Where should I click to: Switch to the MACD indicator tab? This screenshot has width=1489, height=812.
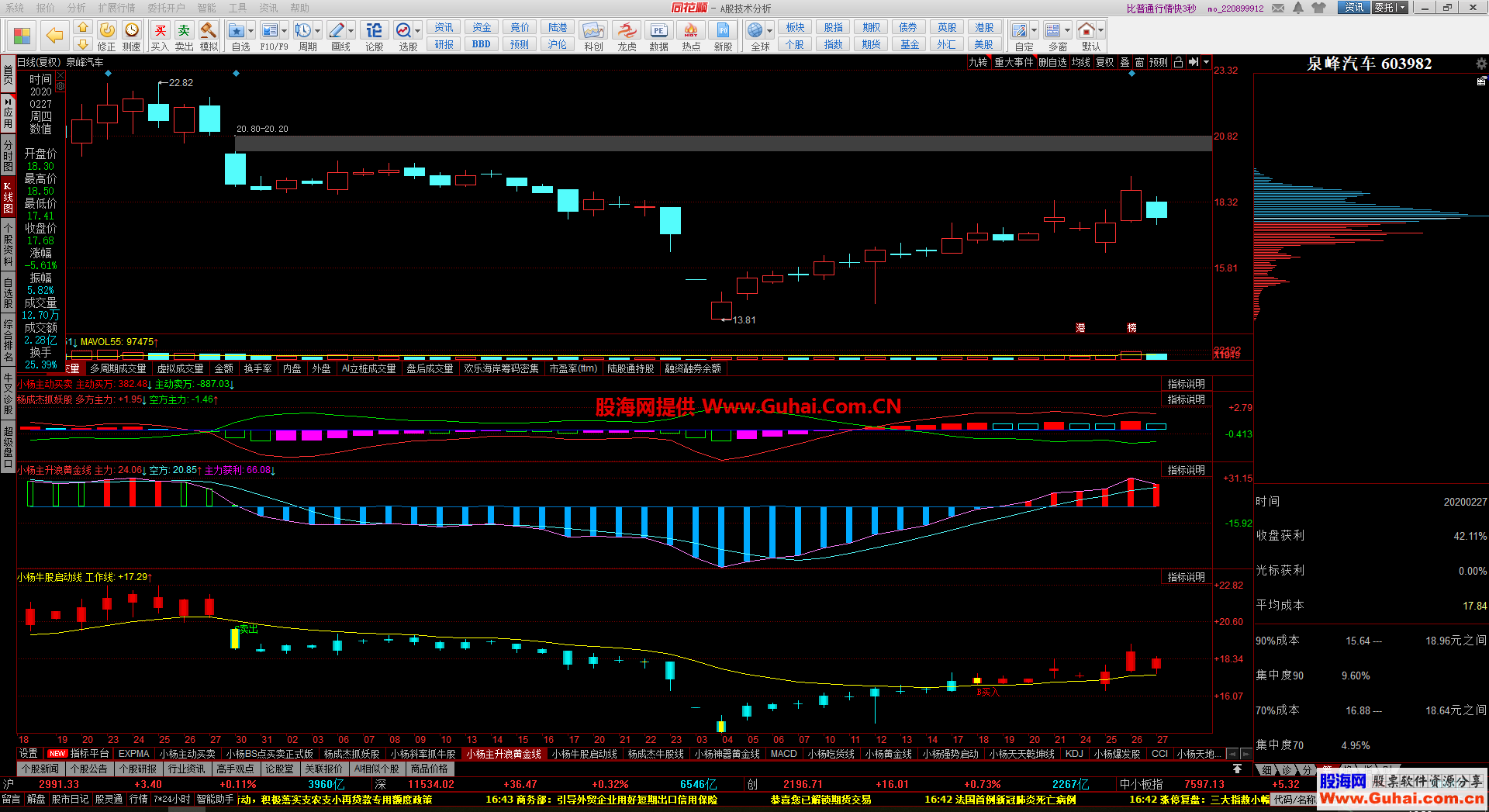(x=783, y=754)
